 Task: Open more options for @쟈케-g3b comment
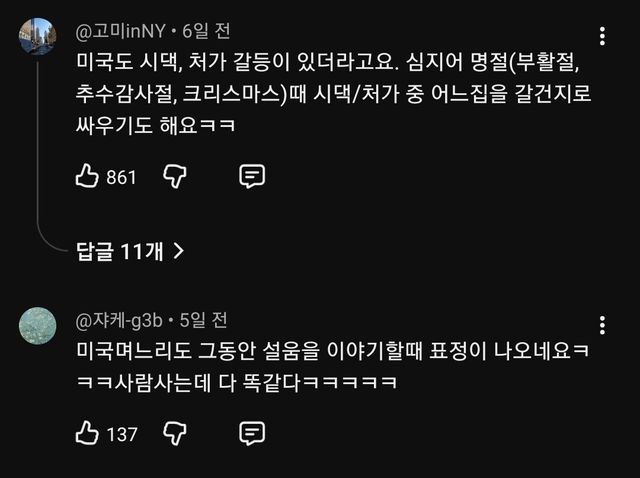click(602, 326)
